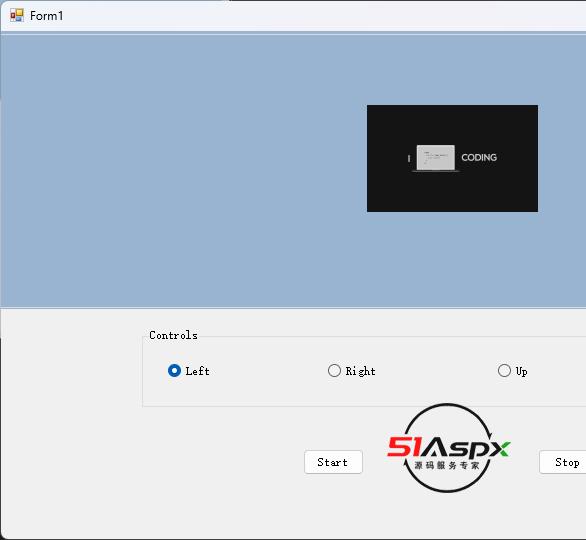Click the black Asp letters in the logo

point(454,448)
